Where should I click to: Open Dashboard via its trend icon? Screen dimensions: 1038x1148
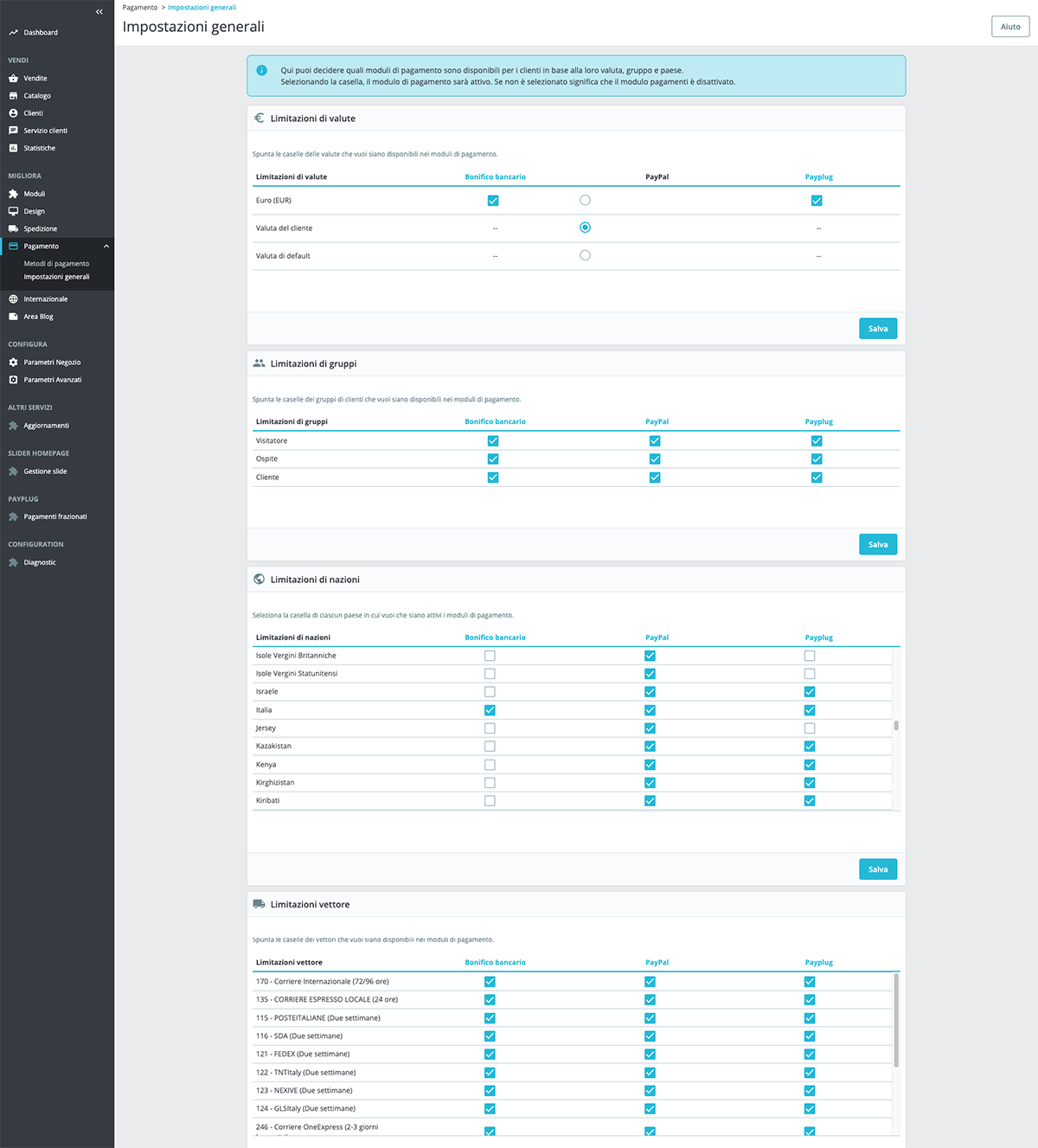13,32
